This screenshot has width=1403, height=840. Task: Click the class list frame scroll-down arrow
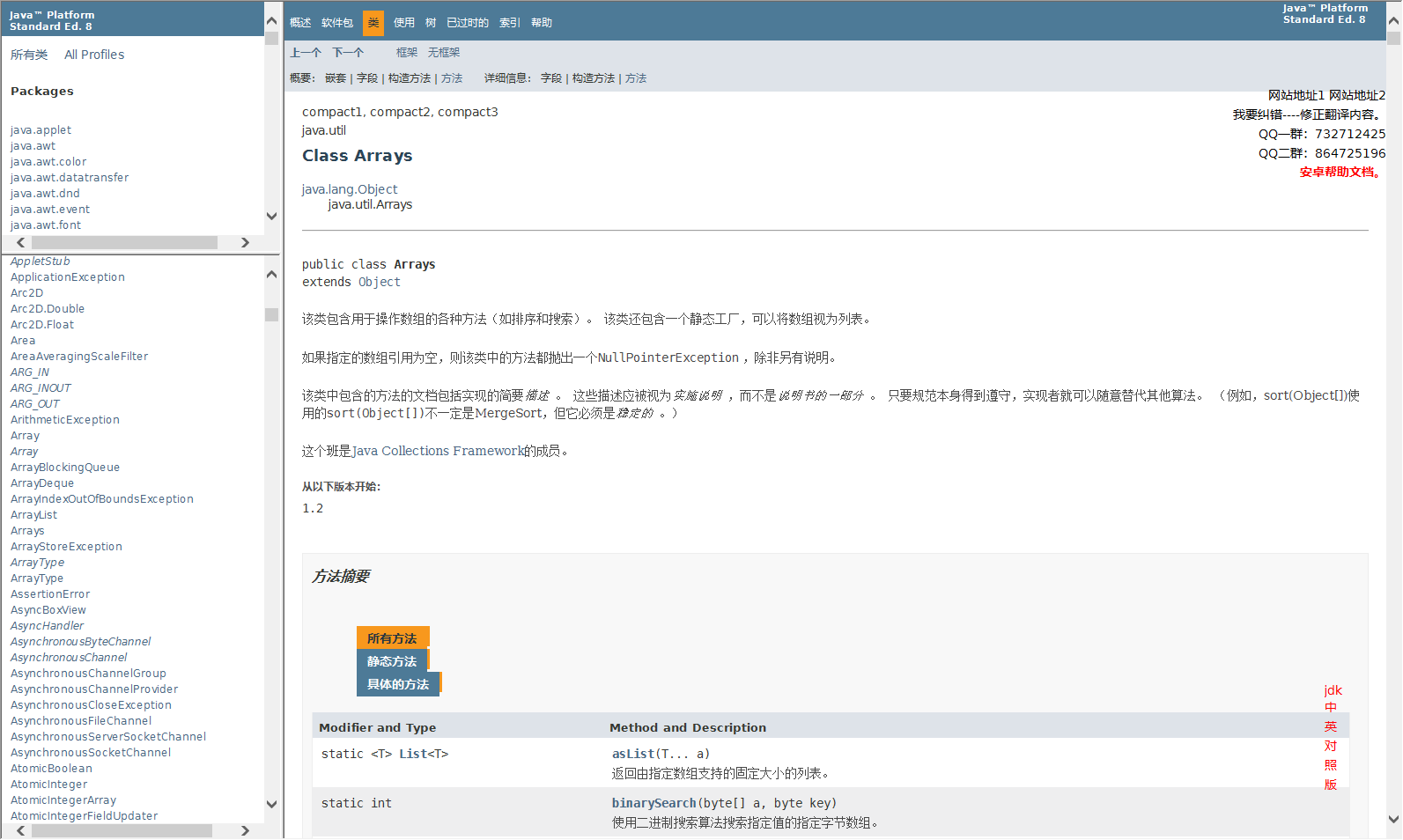pyautogui.click(x=271, y=804)
